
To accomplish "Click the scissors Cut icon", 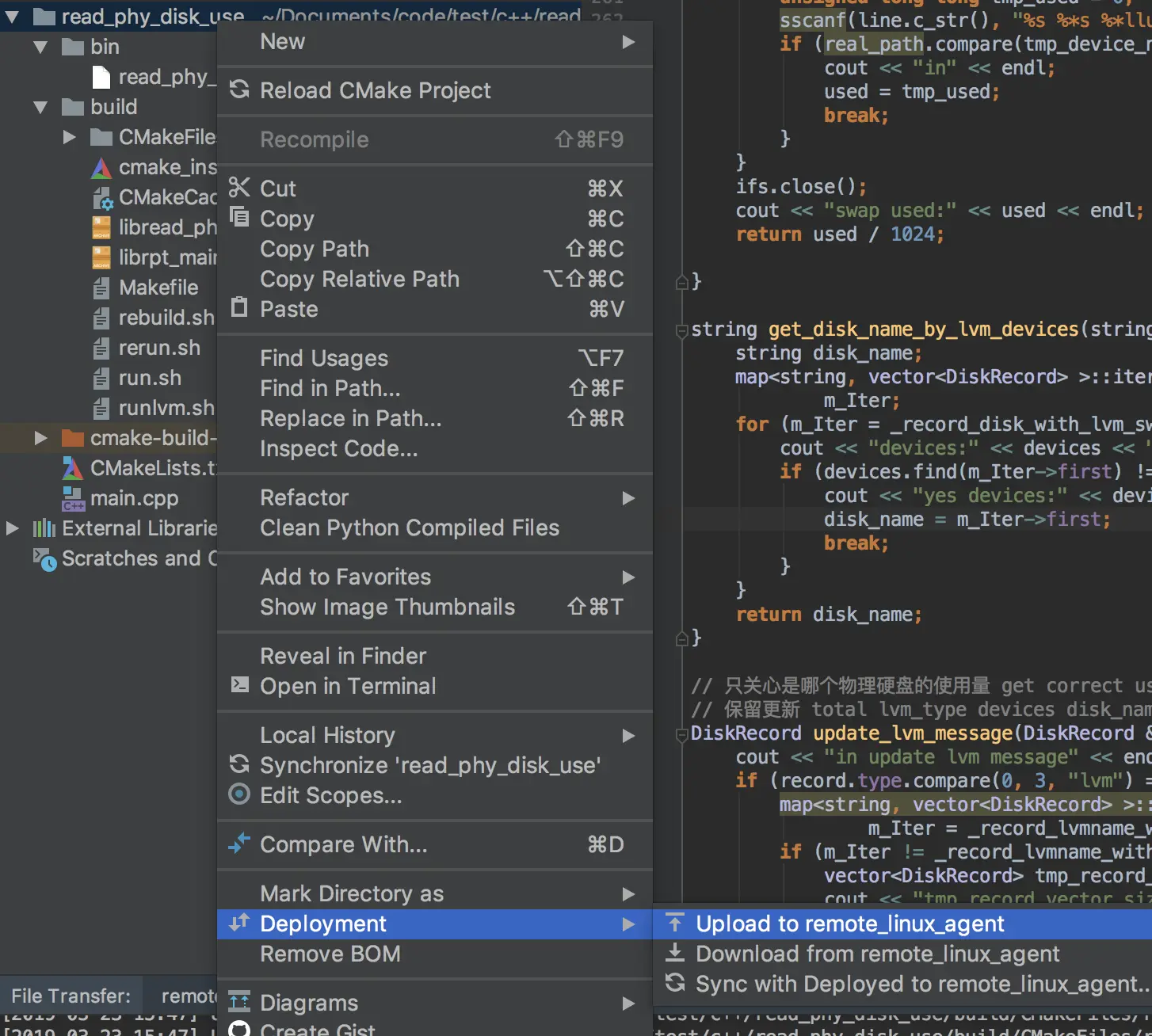I will (239, 188).
